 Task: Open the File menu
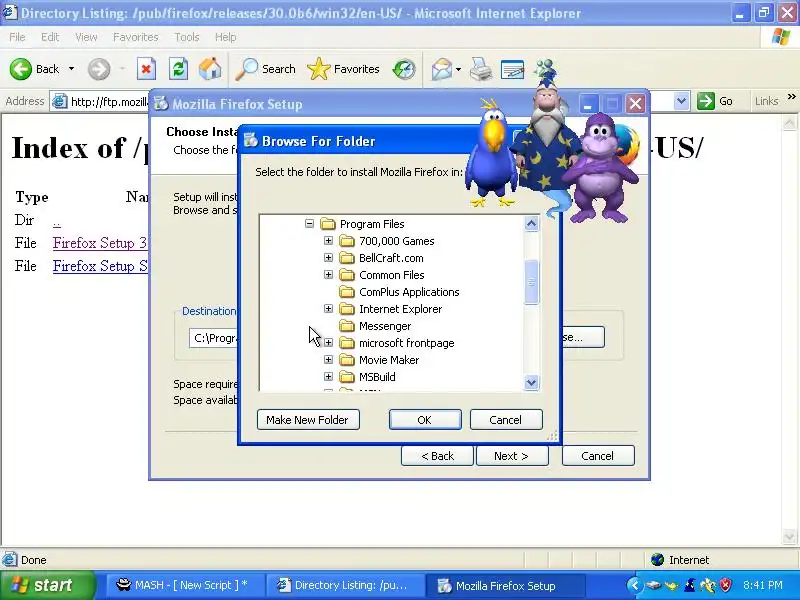click(x=17, y=37)
